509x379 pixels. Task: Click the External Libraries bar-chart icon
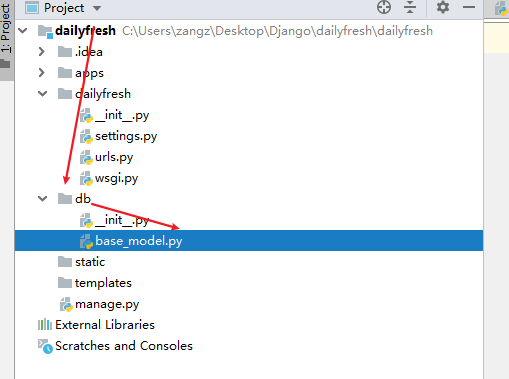(x=45, y=325)
